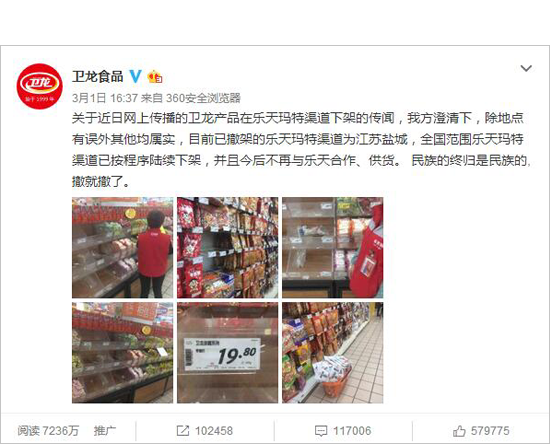Click the 117006 comment count
Image resolution: width=550 pixels, height=444 pixels.
pyautogui.click(x=352, y=431)
